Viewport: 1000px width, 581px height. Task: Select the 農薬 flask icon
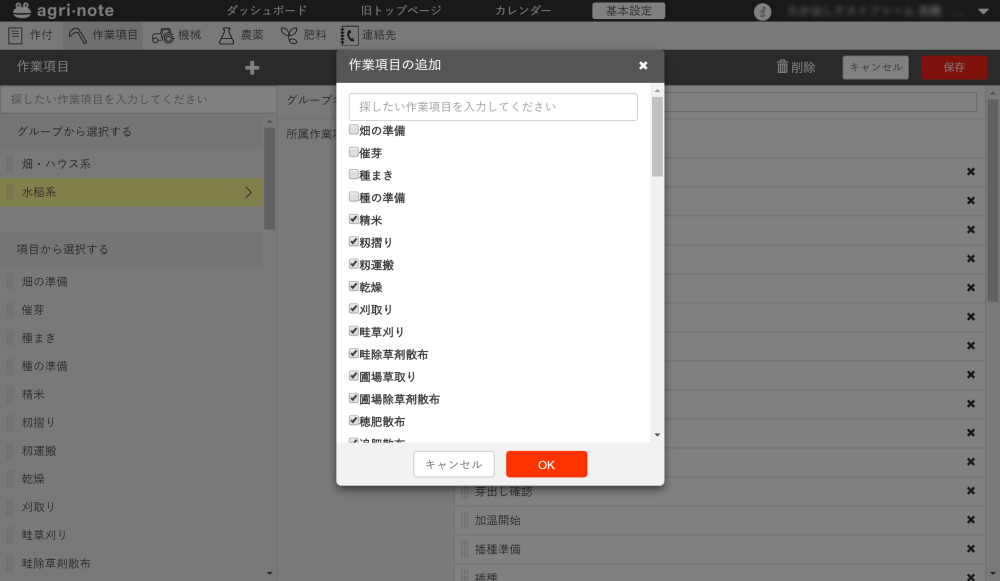[227, 36]
